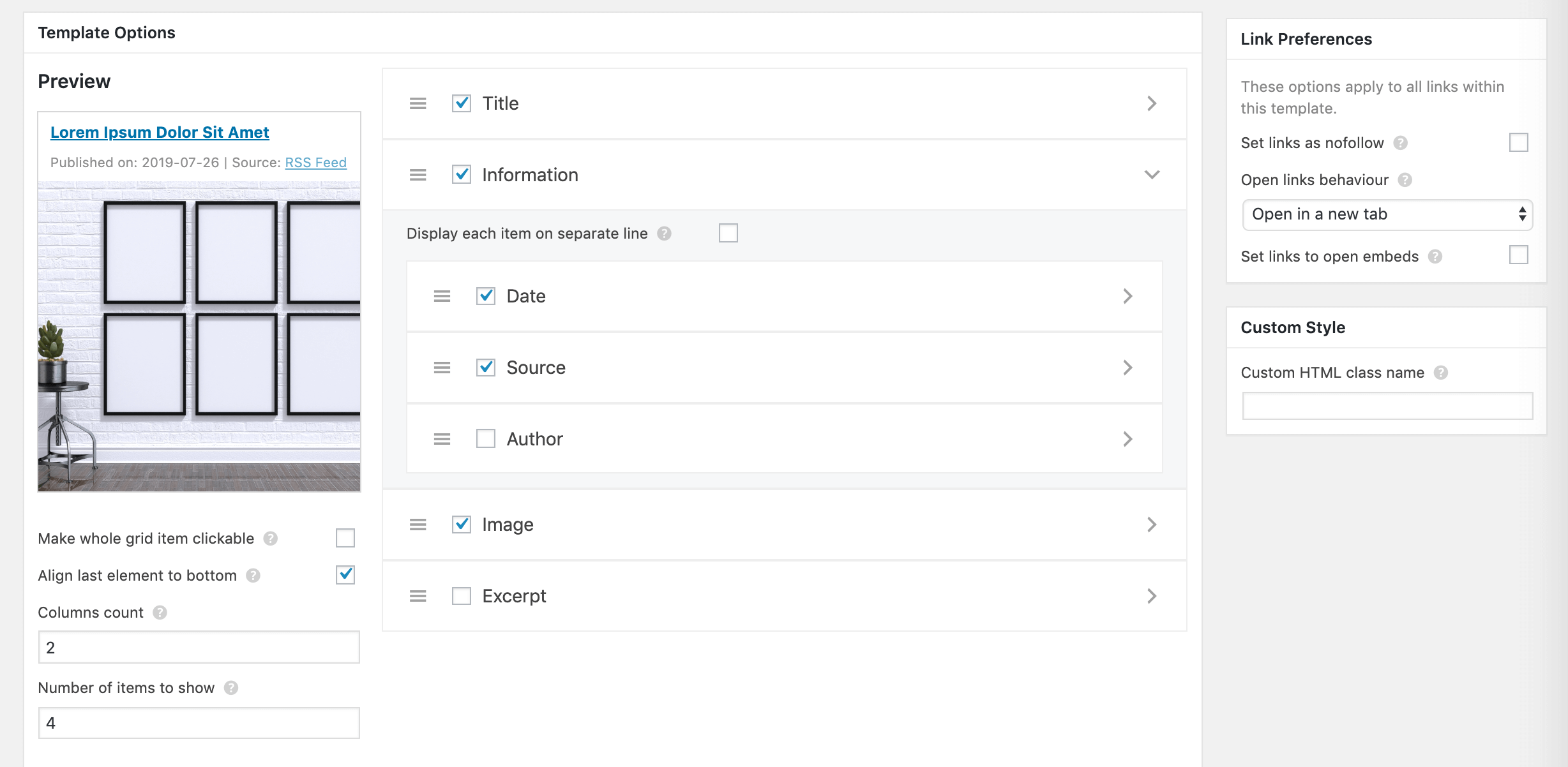Uncheck the Information checkbox

(462, 175)
